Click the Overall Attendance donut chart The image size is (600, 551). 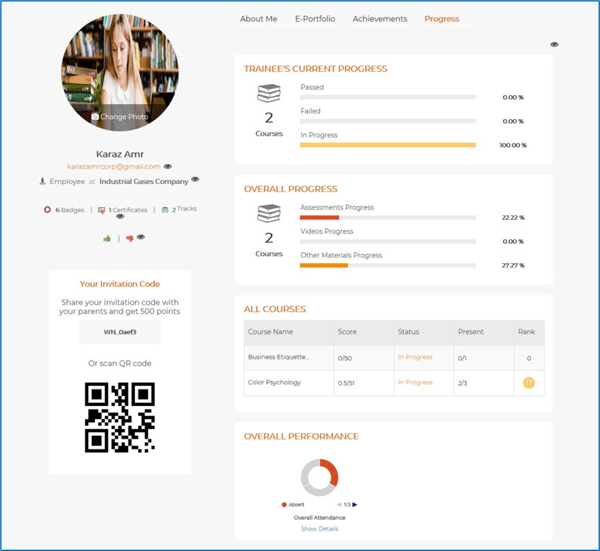point(320,478)
